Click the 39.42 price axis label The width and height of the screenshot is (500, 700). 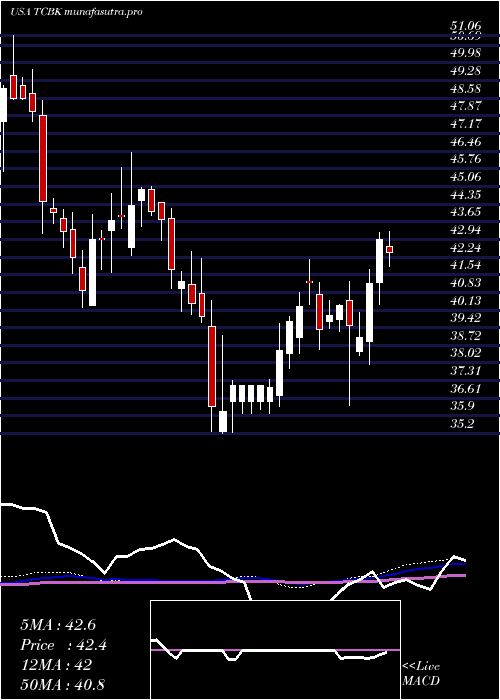click(x=465, y=318)
